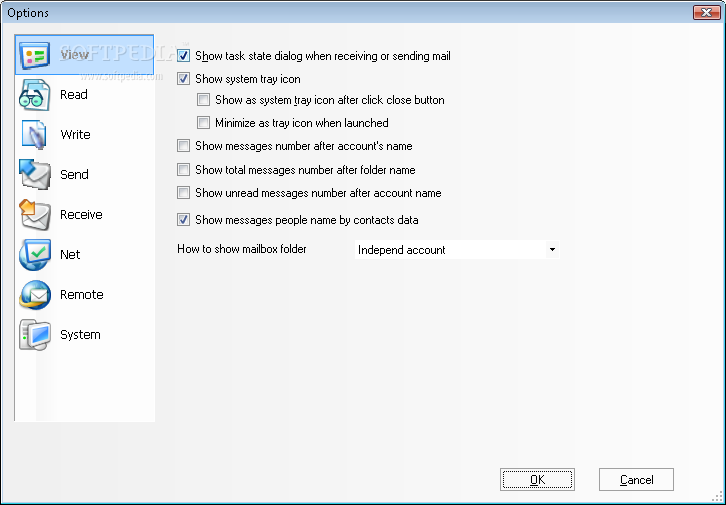The height and width of the screenshot is (505, 726).
Task: Toggle unread messages number after account name
Action: pos(183,193)
